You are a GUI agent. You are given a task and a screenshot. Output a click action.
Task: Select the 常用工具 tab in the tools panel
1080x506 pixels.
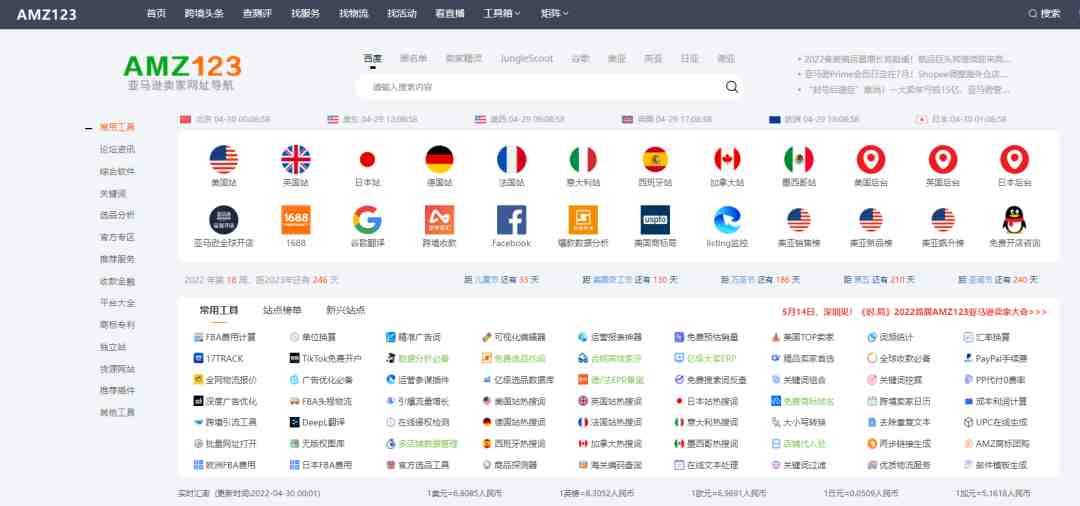[x=219, y=310]
